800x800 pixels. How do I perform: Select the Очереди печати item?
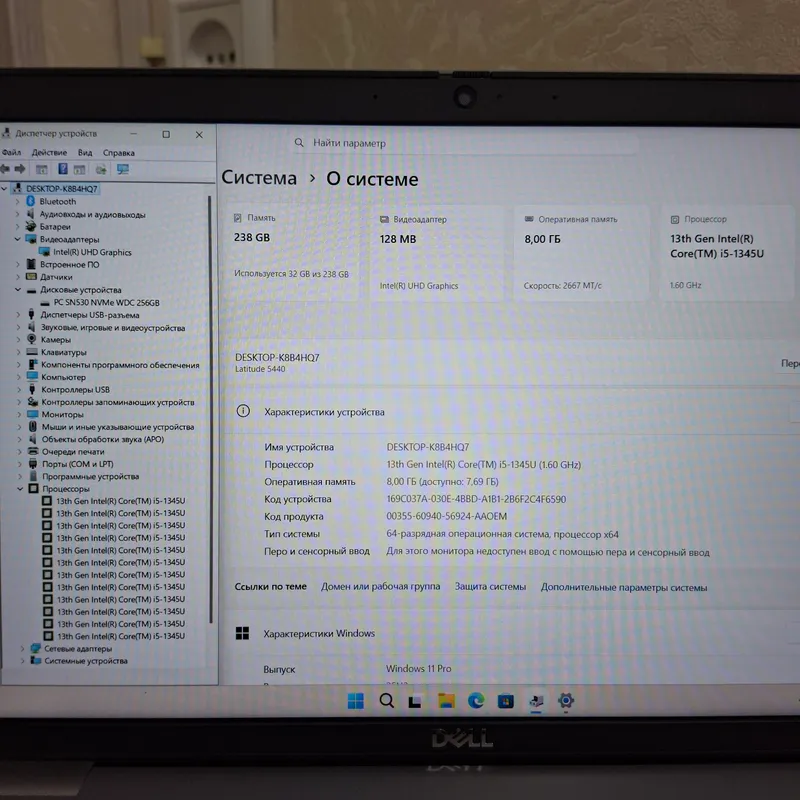point(73,452)
